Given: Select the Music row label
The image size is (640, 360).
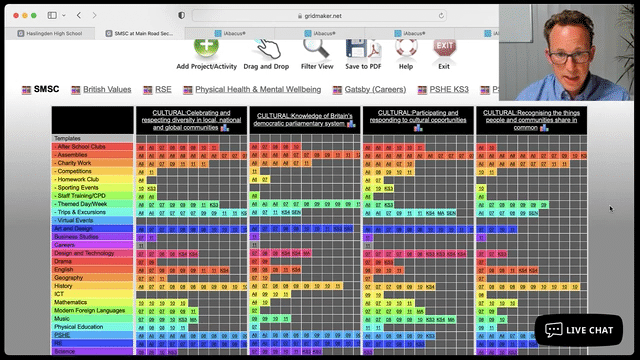Looking at the screenshot, I should point(93,318).
